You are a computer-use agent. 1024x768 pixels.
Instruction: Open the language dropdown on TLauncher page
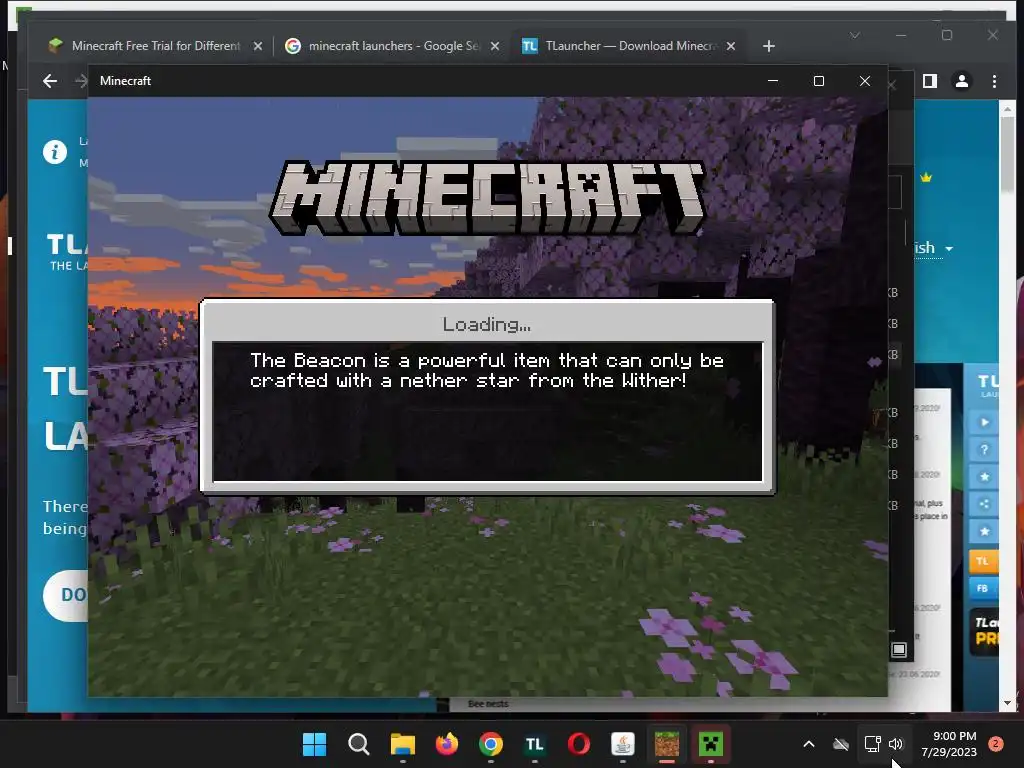tap(934, 248)
